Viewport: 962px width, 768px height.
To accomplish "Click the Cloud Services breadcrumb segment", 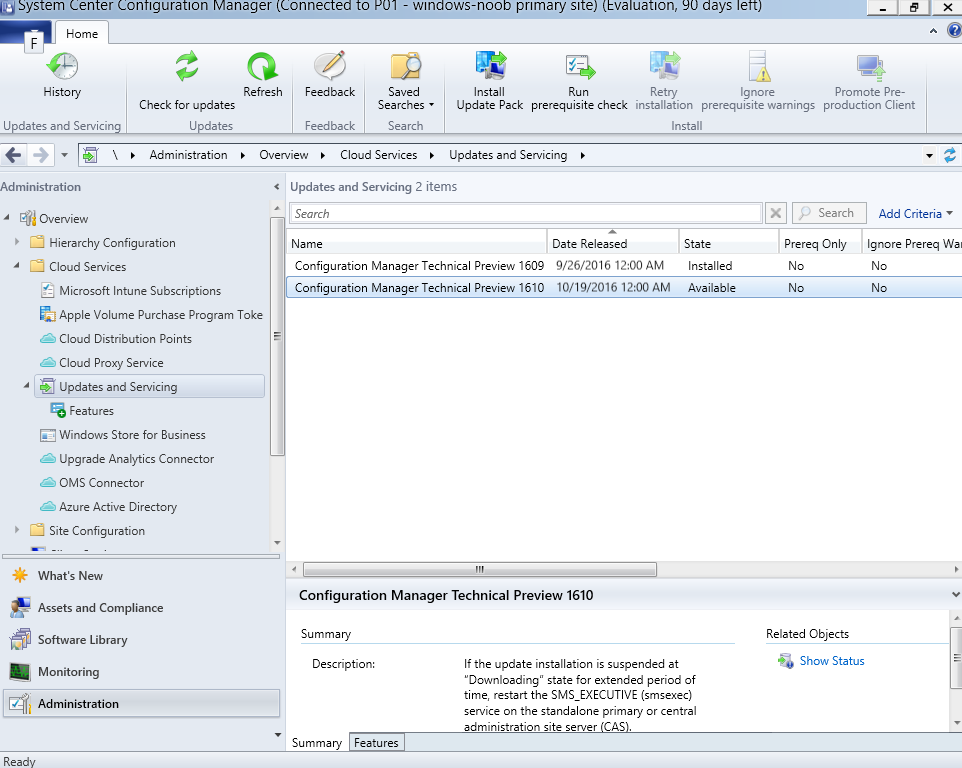I will tap(379, 155).
